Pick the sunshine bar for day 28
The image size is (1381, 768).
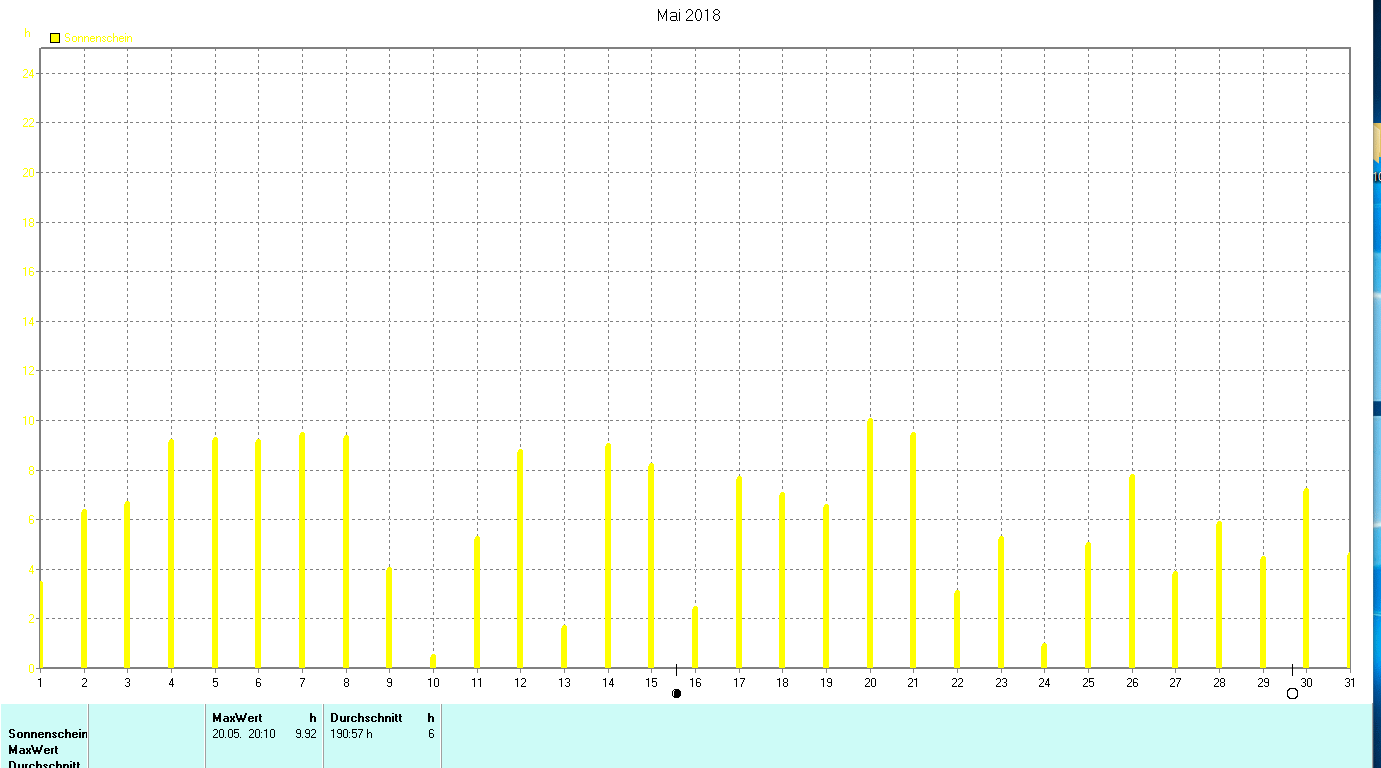click(1219, 594)
